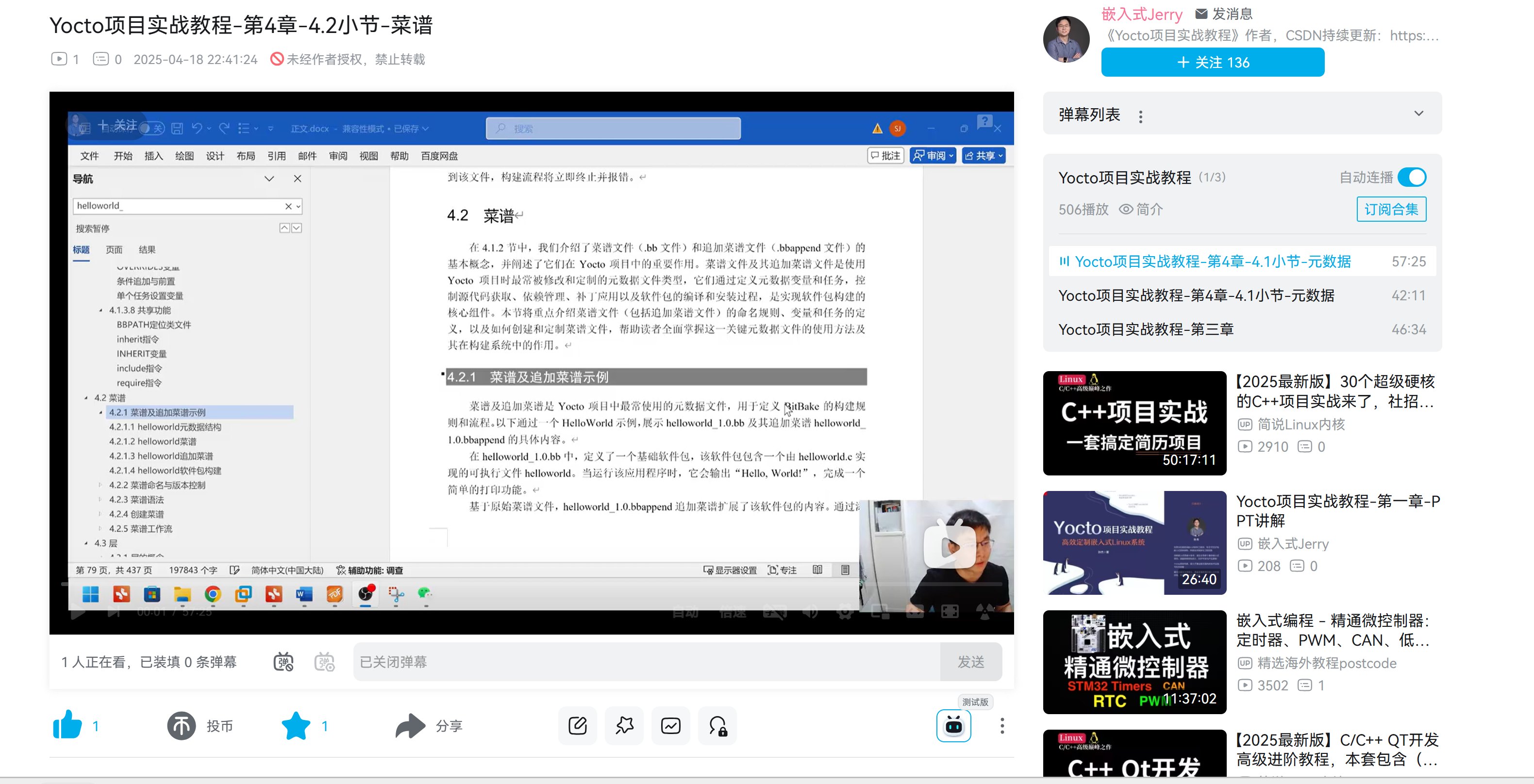This screenshot has height=784, width=1534.
Task: Click the share arrow icon
Action: pos(410,726)
